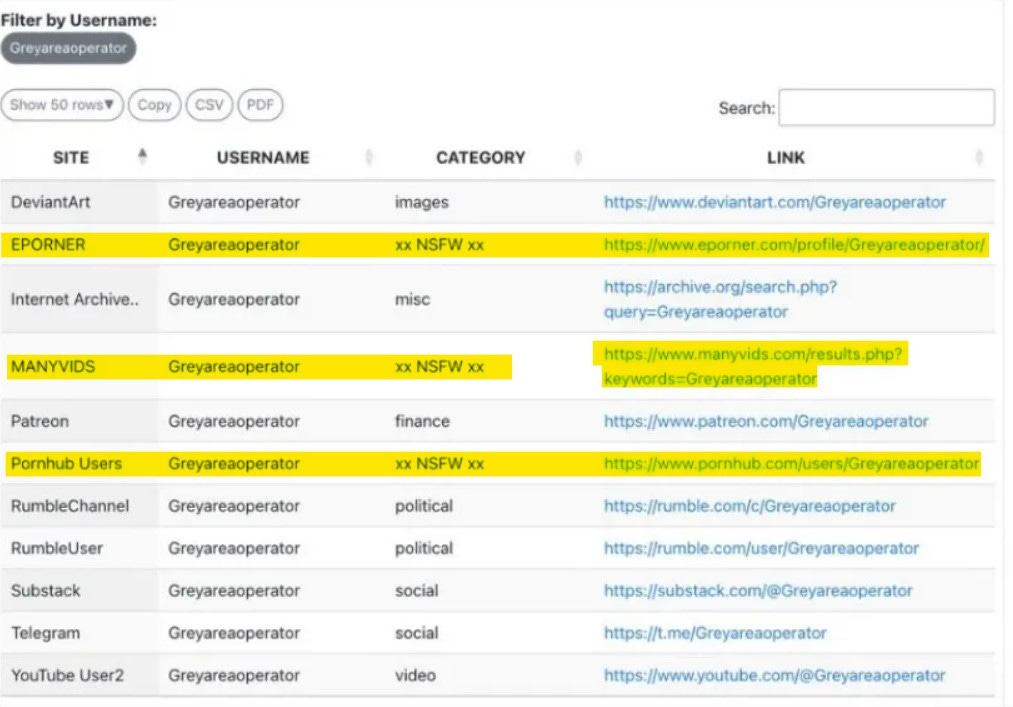Viewport: 1013px width, 707px height.
Task: Open the t.me Telegram link
Action: click(x=715, y=633)
